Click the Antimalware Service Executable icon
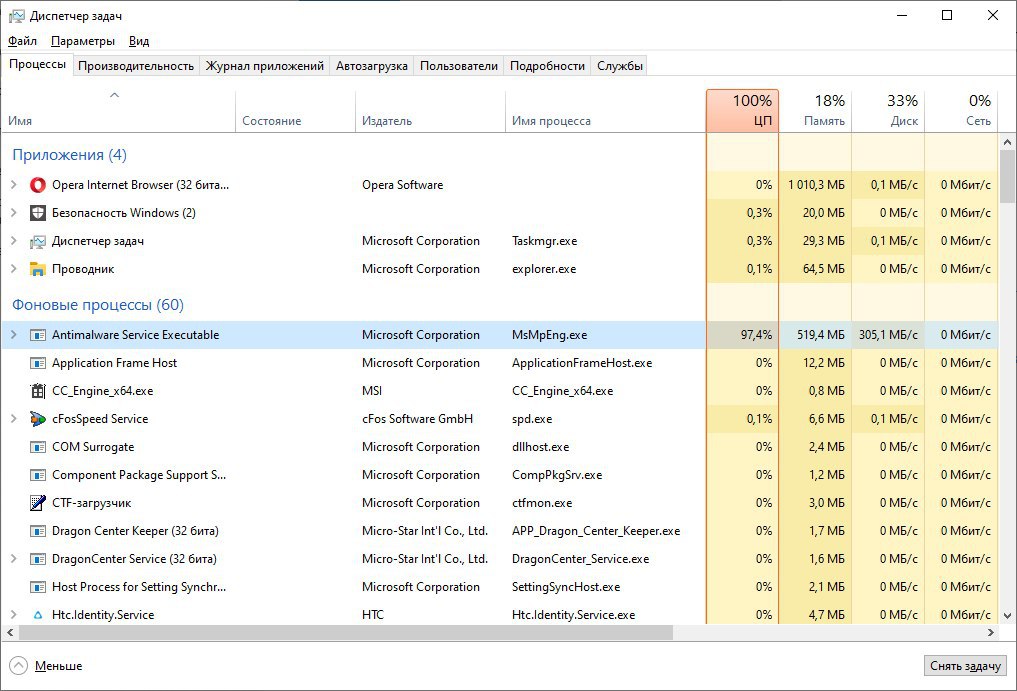Image resolution: width=1017 pixels, height=691 pixels. coord(38,335)
